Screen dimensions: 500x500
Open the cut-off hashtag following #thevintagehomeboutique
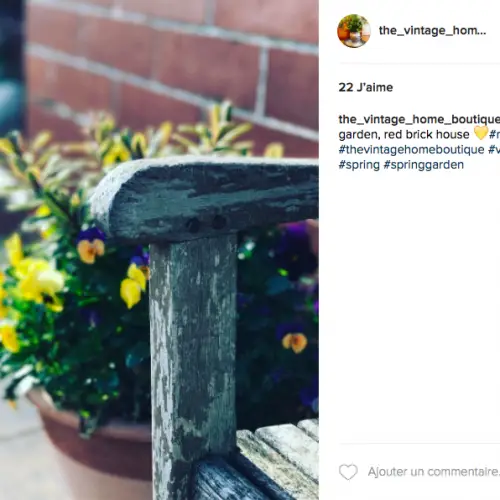pos(494,149)
